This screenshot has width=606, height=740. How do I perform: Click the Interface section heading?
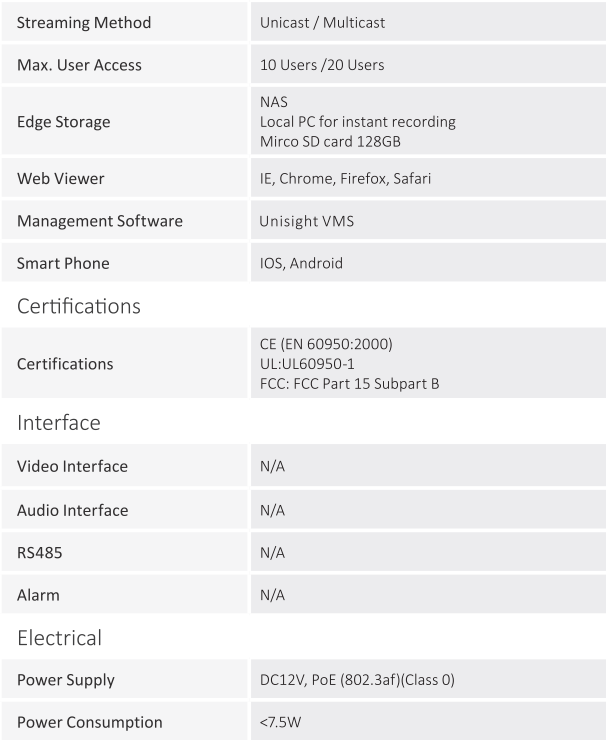coord(59,422)
